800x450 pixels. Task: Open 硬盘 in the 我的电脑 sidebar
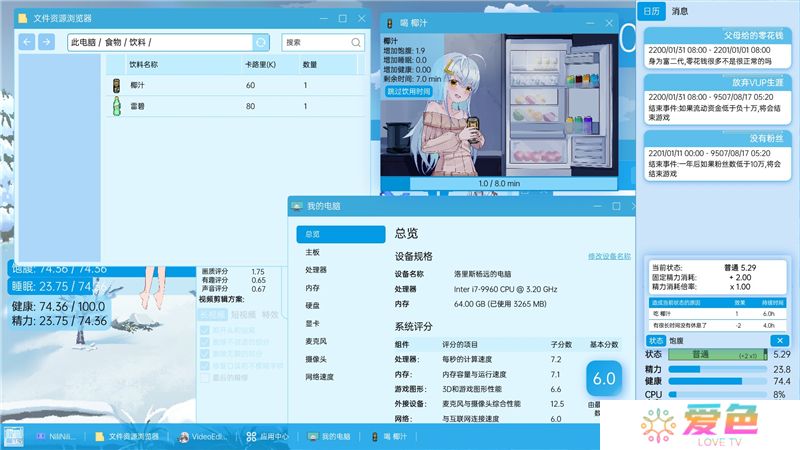pos(312,306)
